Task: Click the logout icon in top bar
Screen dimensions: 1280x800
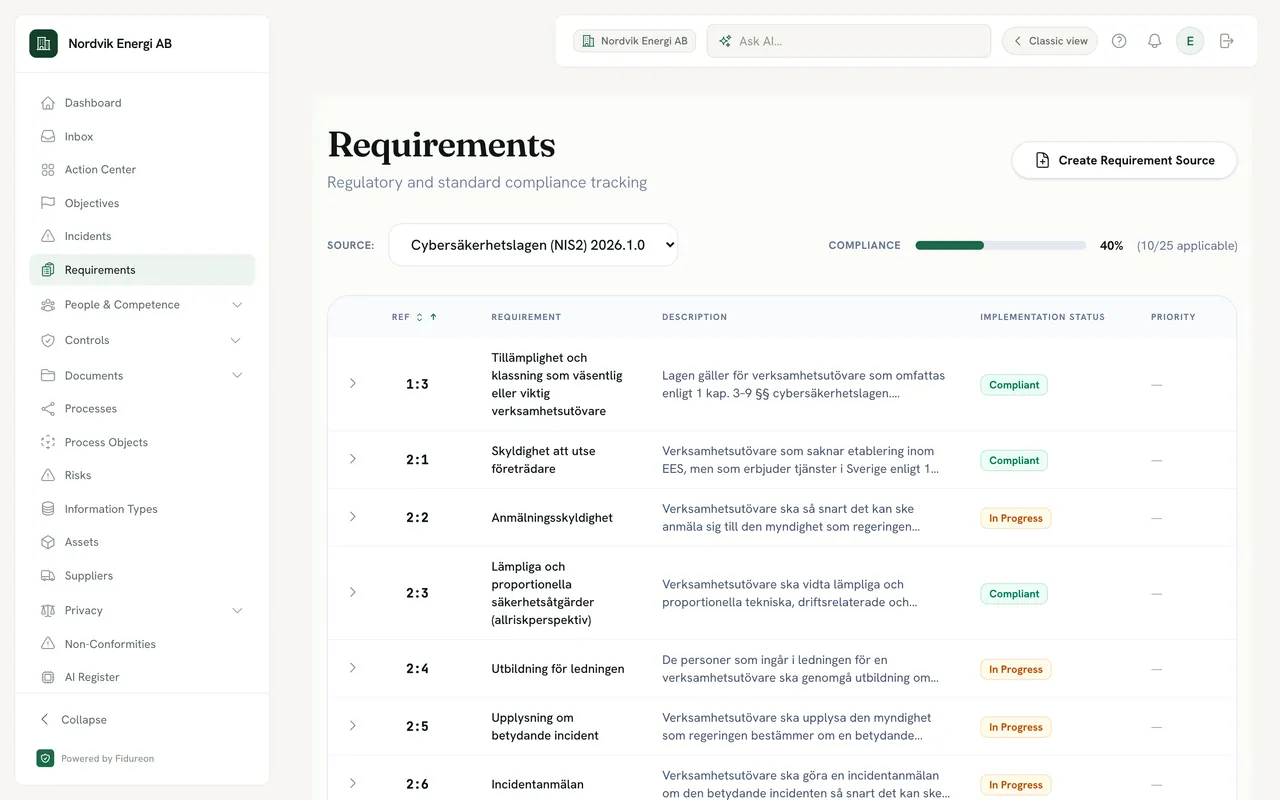Action: (1227, 41)
